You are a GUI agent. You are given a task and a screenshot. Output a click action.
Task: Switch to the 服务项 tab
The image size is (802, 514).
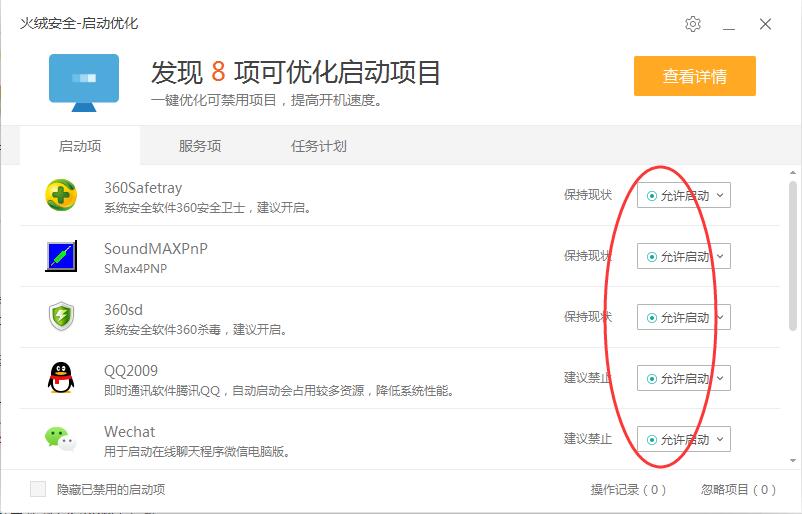tap(200, 146)
